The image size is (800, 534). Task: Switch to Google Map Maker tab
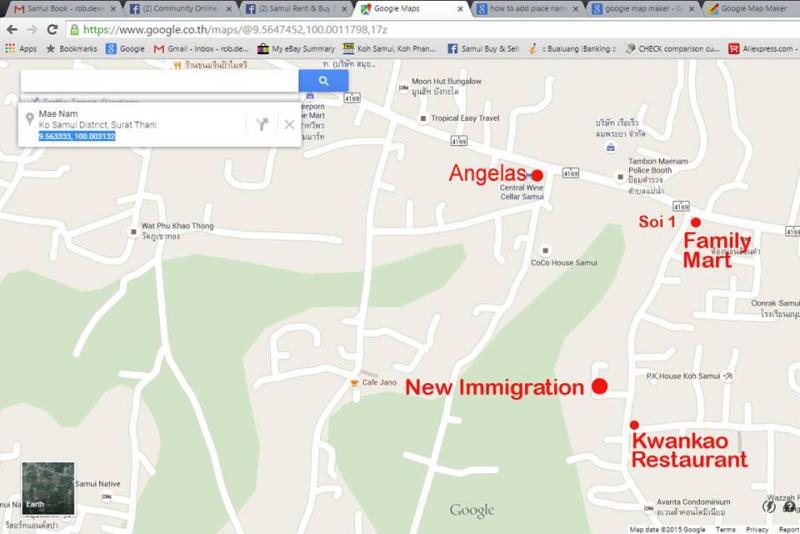click(x=750, y=9)
